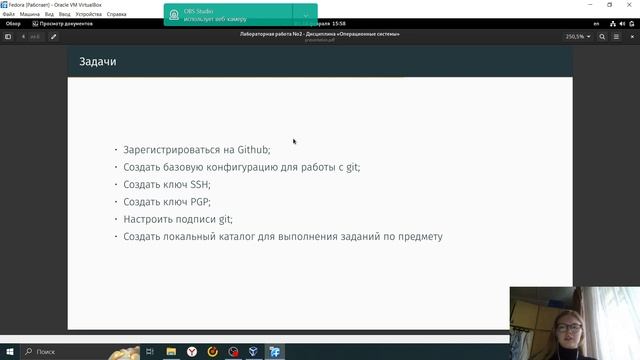Viewport: 640px width, 360px height.
Task: Switch the en keyboard layout indicator
Action: click(x=596, y=24)
